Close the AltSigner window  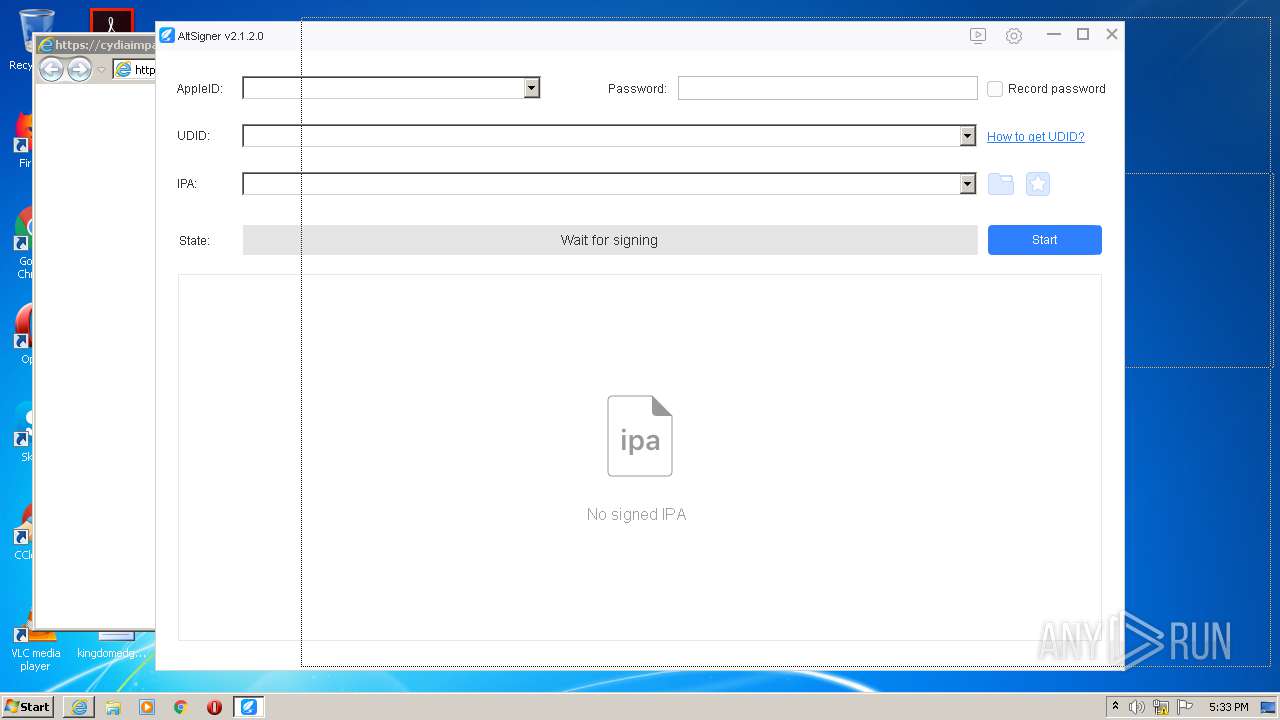1112,34
